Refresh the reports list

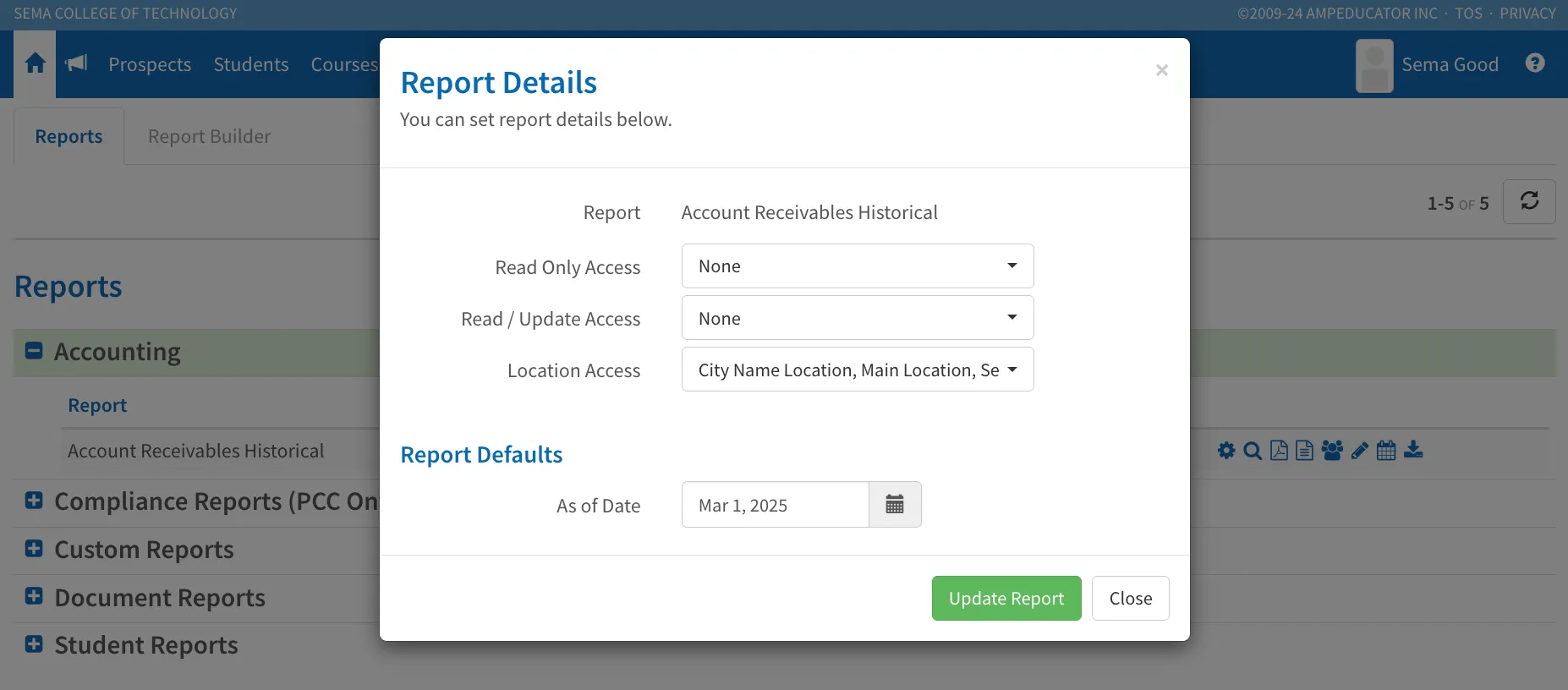point(1529,201)
